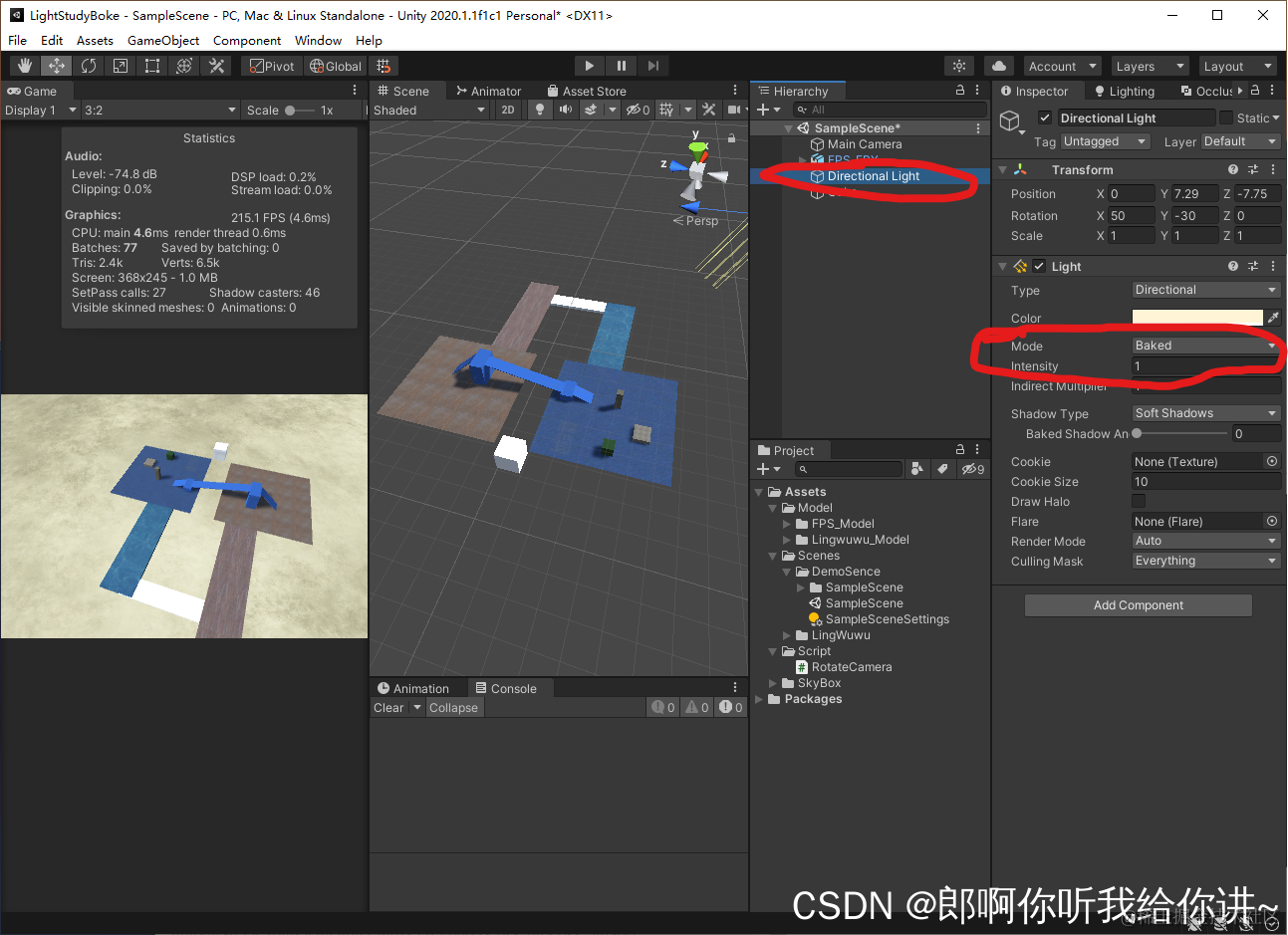The width and height of the screenshot is (1288, 935).
Task: Toggle Collapse in Console
Action: (x=453, y=707)
